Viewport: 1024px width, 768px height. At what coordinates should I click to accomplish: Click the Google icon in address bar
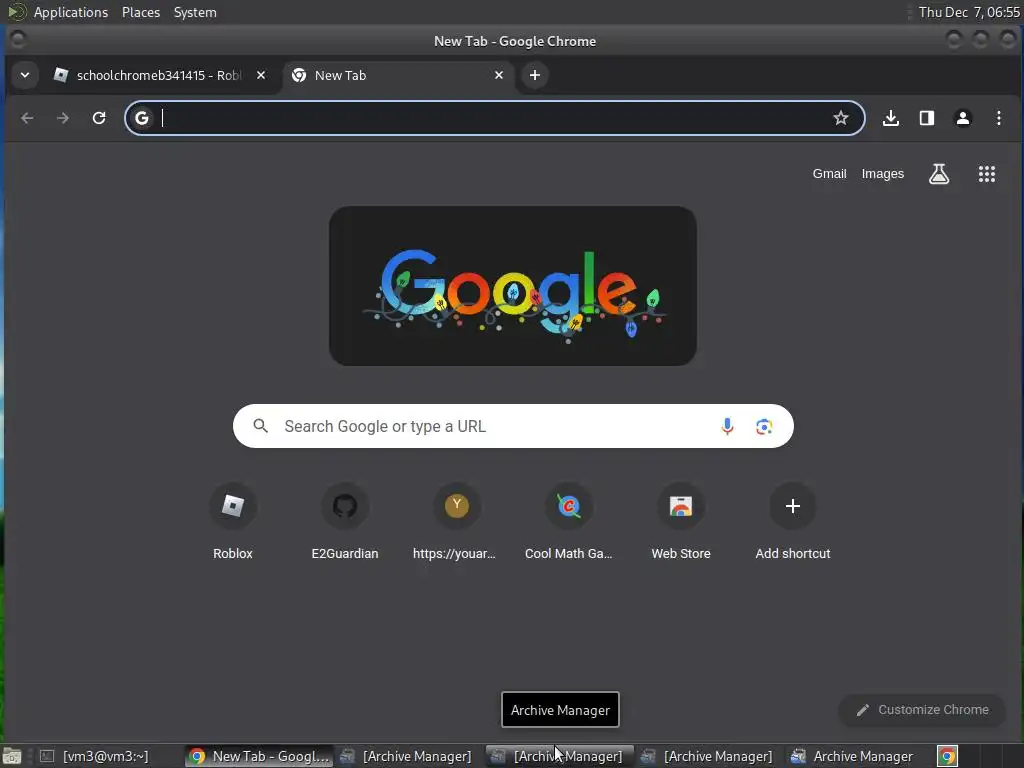coord(142,118)
